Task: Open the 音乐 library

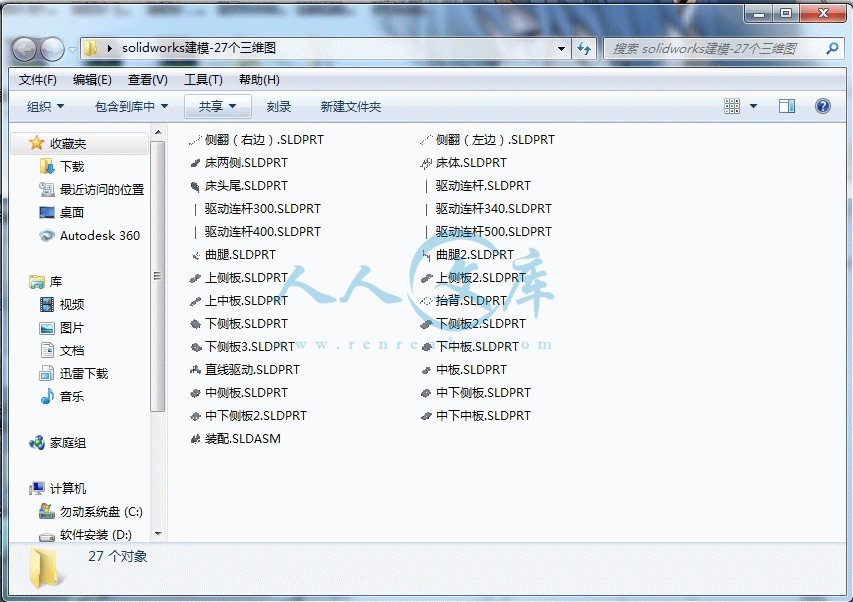Action: [72, 396]
